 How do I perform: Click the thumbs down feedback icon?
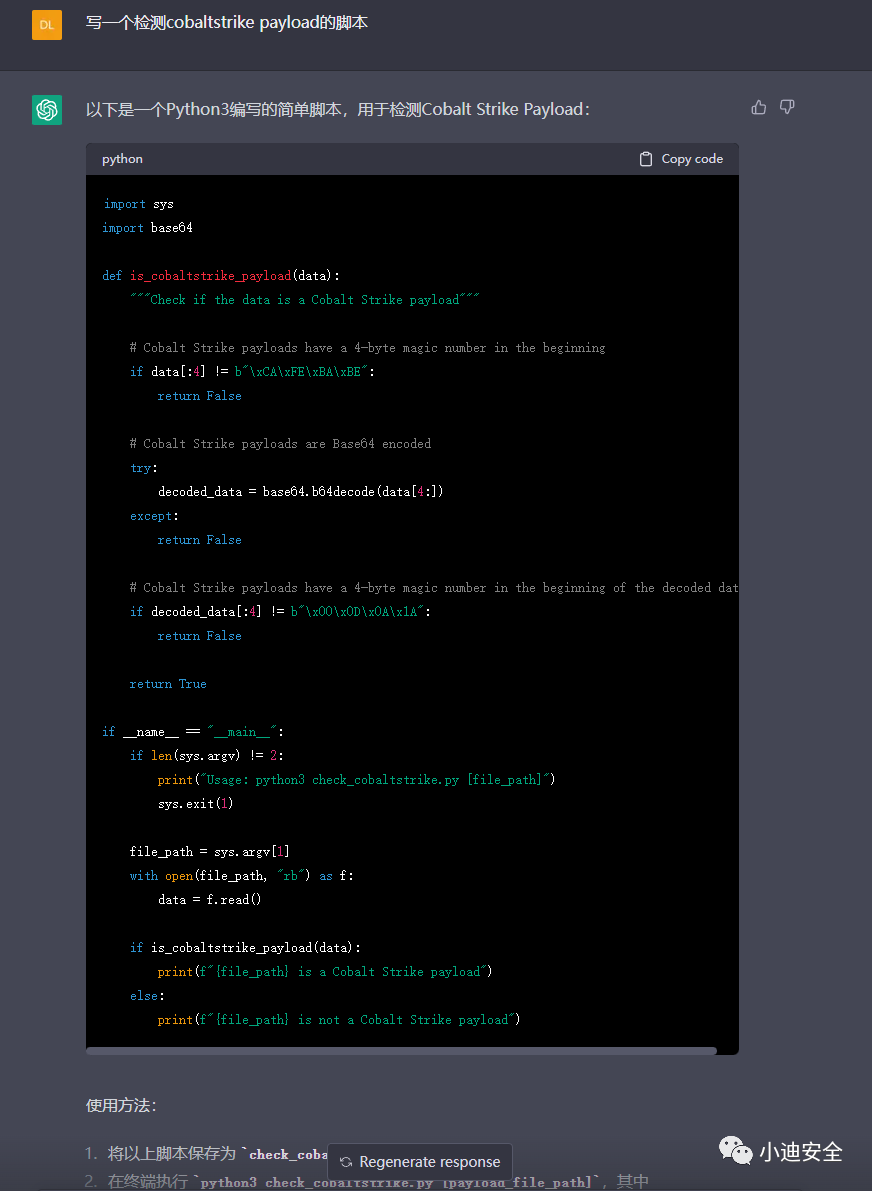[x=787, y=107]
